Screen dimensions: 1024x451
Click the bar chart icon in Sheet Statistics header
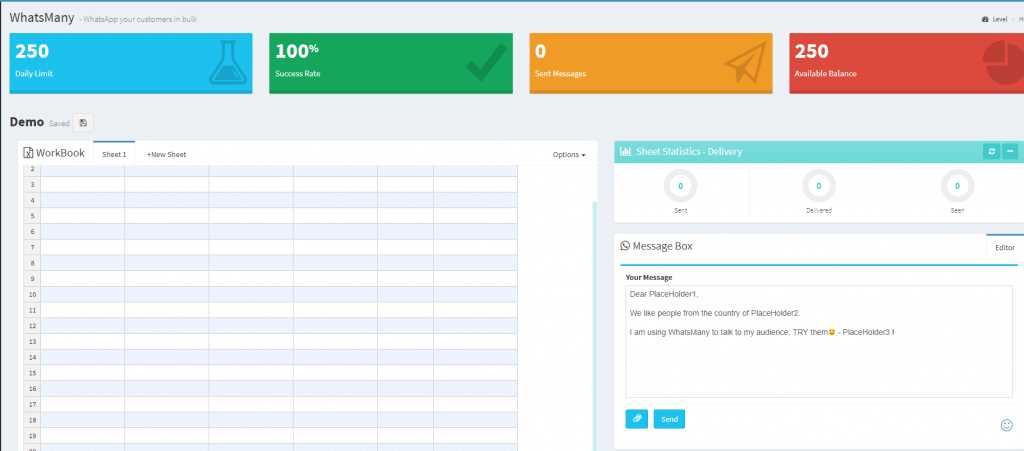coord(626,151)
